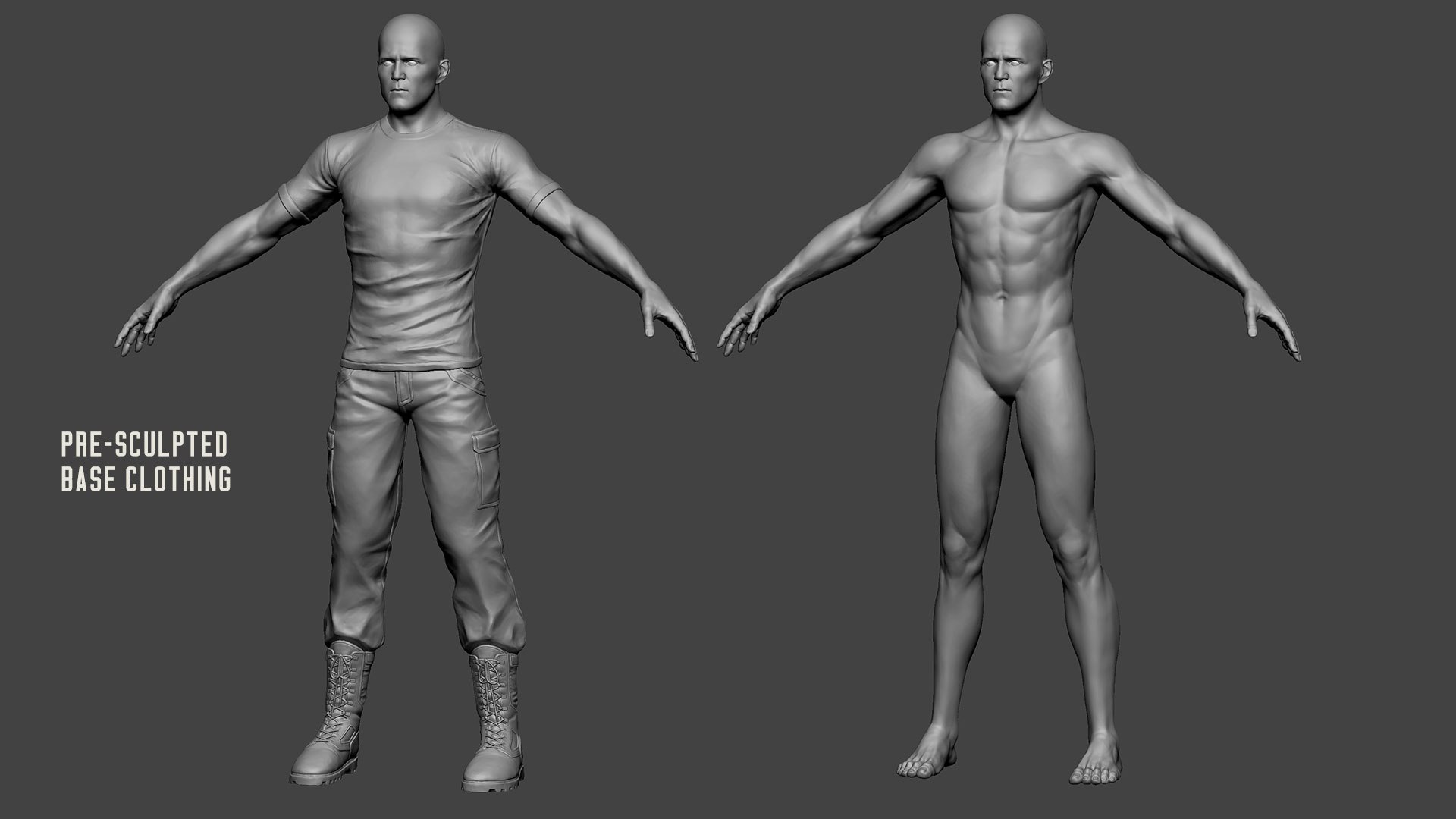Click the 'PRE-SCULPTED BASE CLOTHING' caption text
Screen dimensions: 1456x819
click(x=146, y=462)
